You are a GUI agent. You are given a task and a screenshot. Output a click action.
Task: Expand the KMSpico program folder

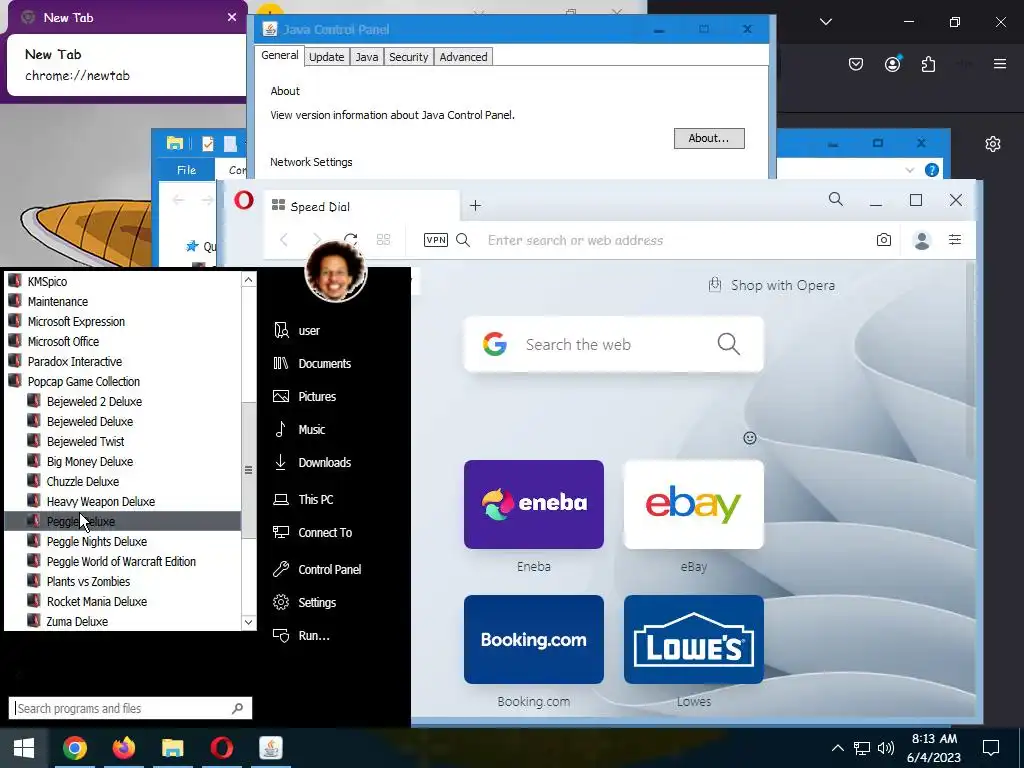[x=47, y=281]
